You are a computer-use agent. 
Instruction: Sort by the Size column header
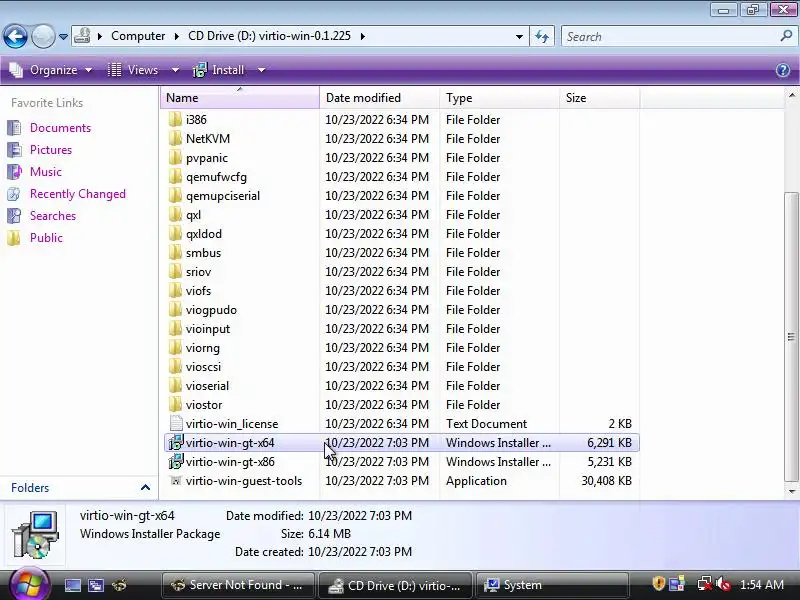click(599, 97)
